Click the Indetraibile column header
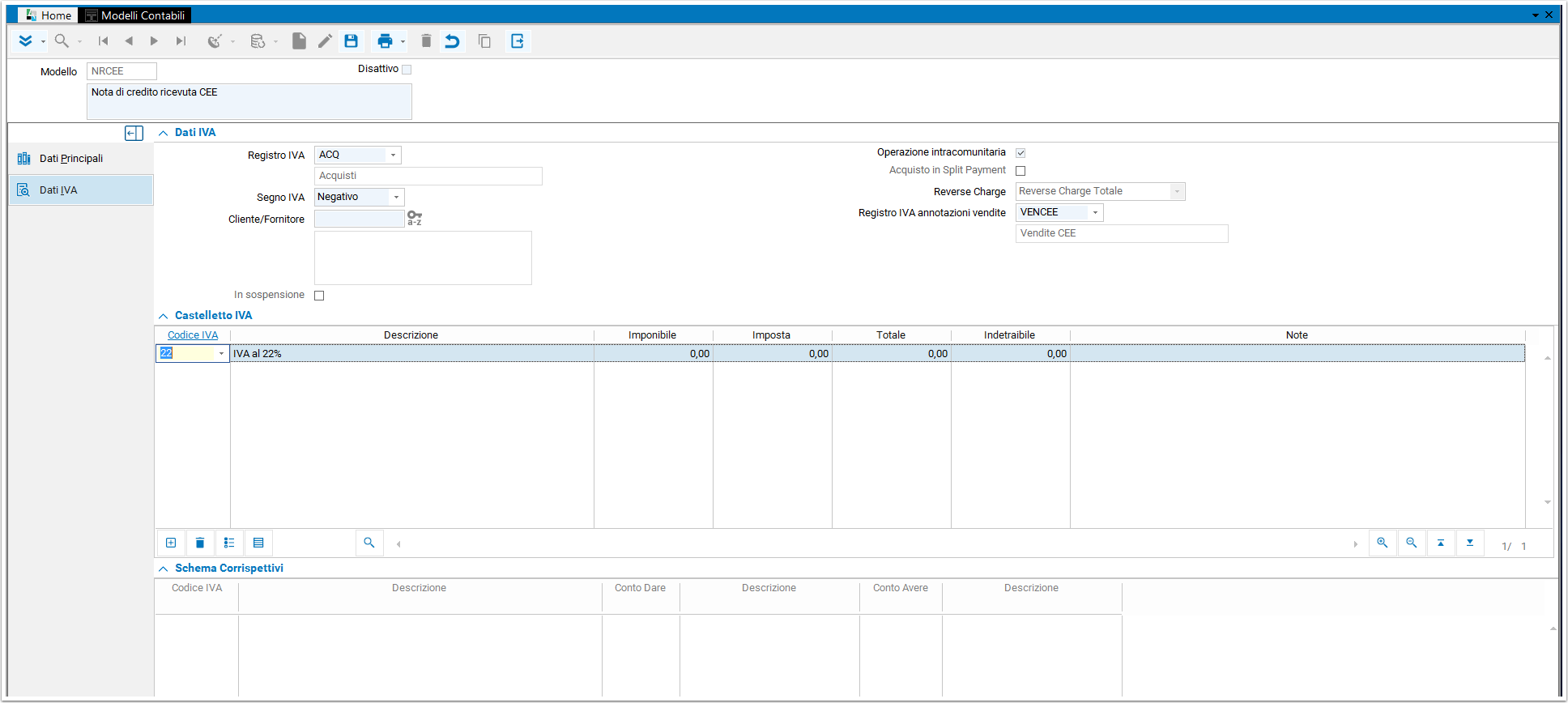The image size is (1568, 703). [1010, 335]
